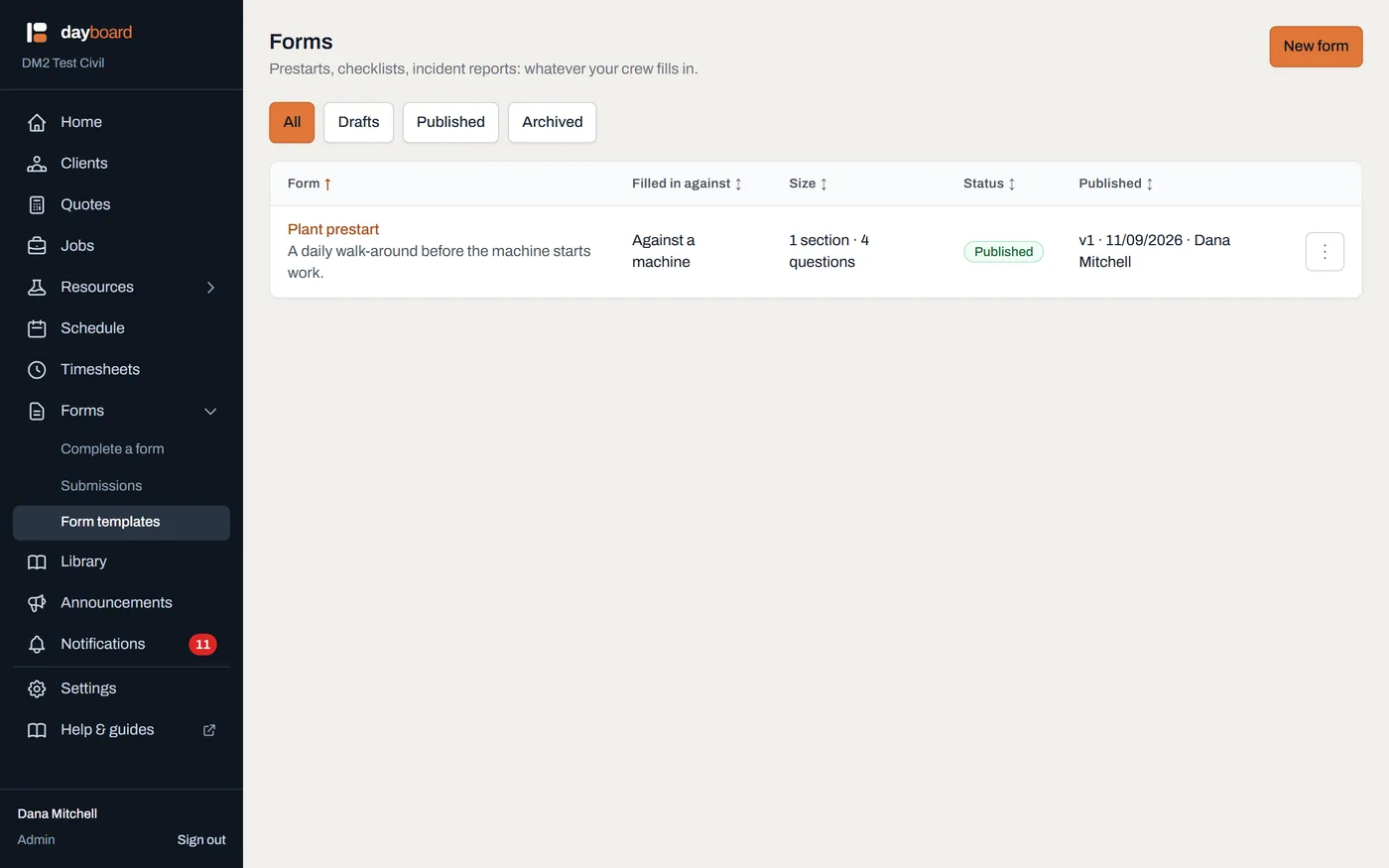Switch to the Published filter tab

tap(450, 122)
